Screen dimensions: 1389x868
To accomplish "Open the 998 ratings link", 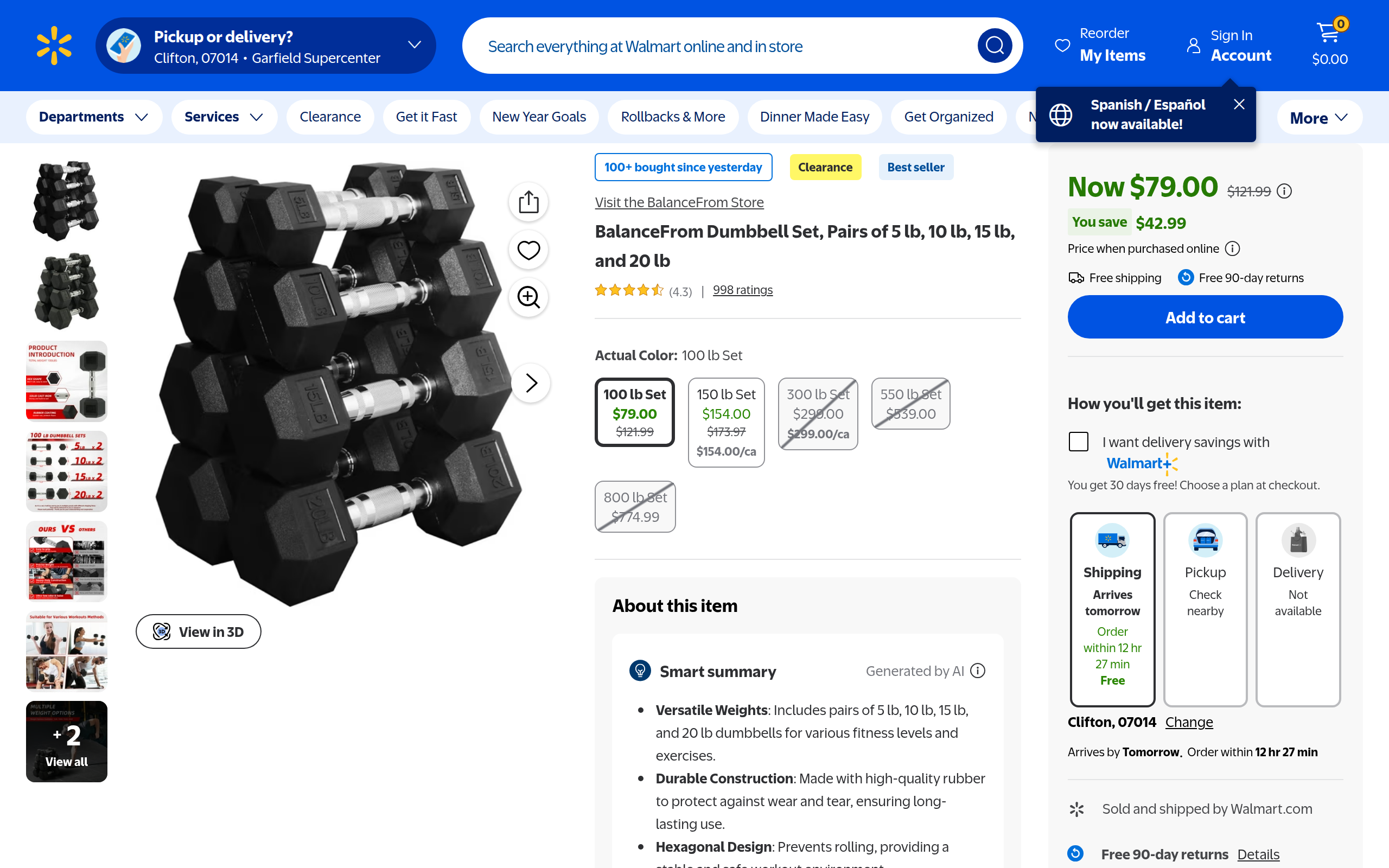I will pyautogui.click(x=742, y=290).
